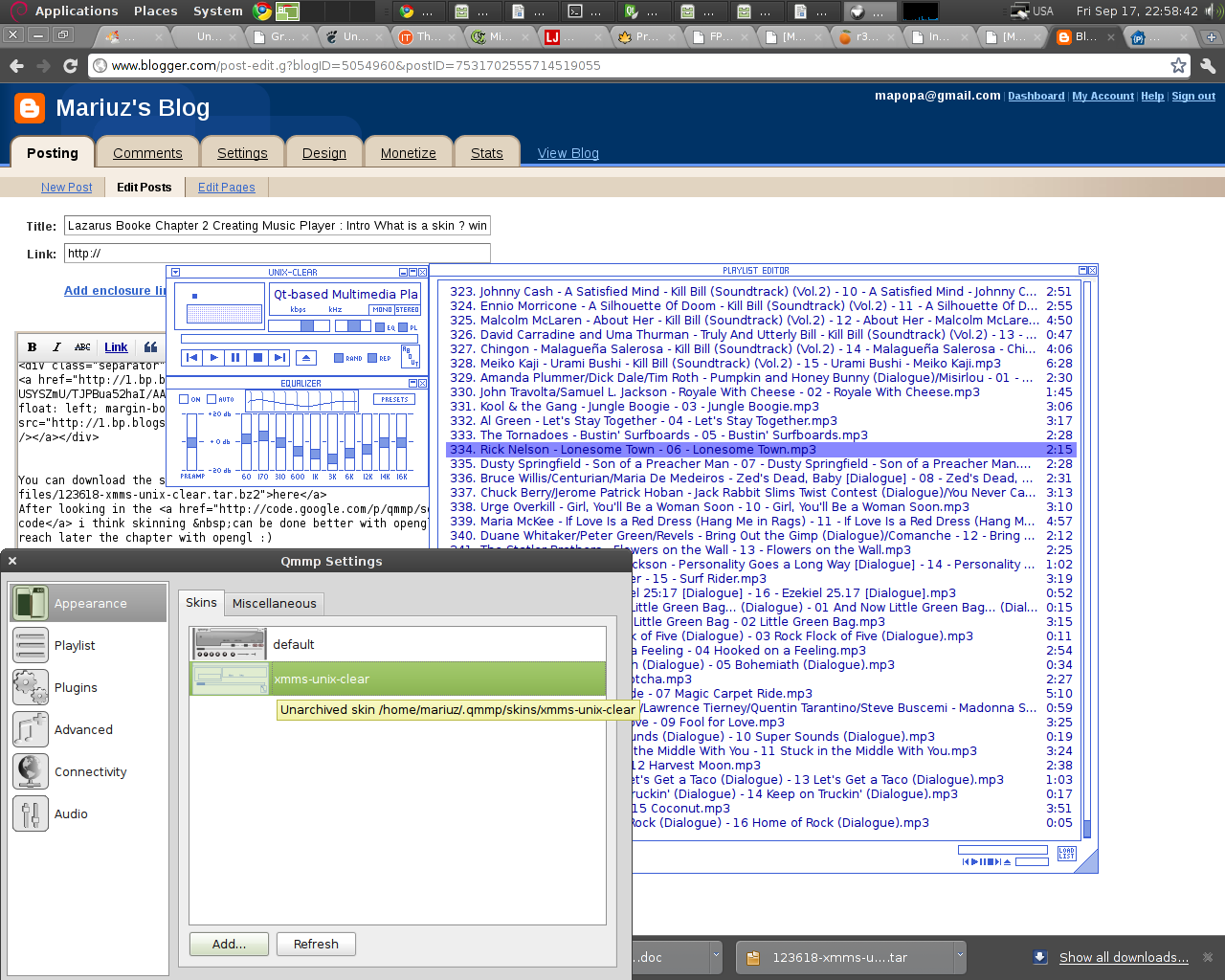The image size is (1225, 980).
Task: Click the Qmmp balance slider handle
Action: pyautogui.click(x=353, y=326)
